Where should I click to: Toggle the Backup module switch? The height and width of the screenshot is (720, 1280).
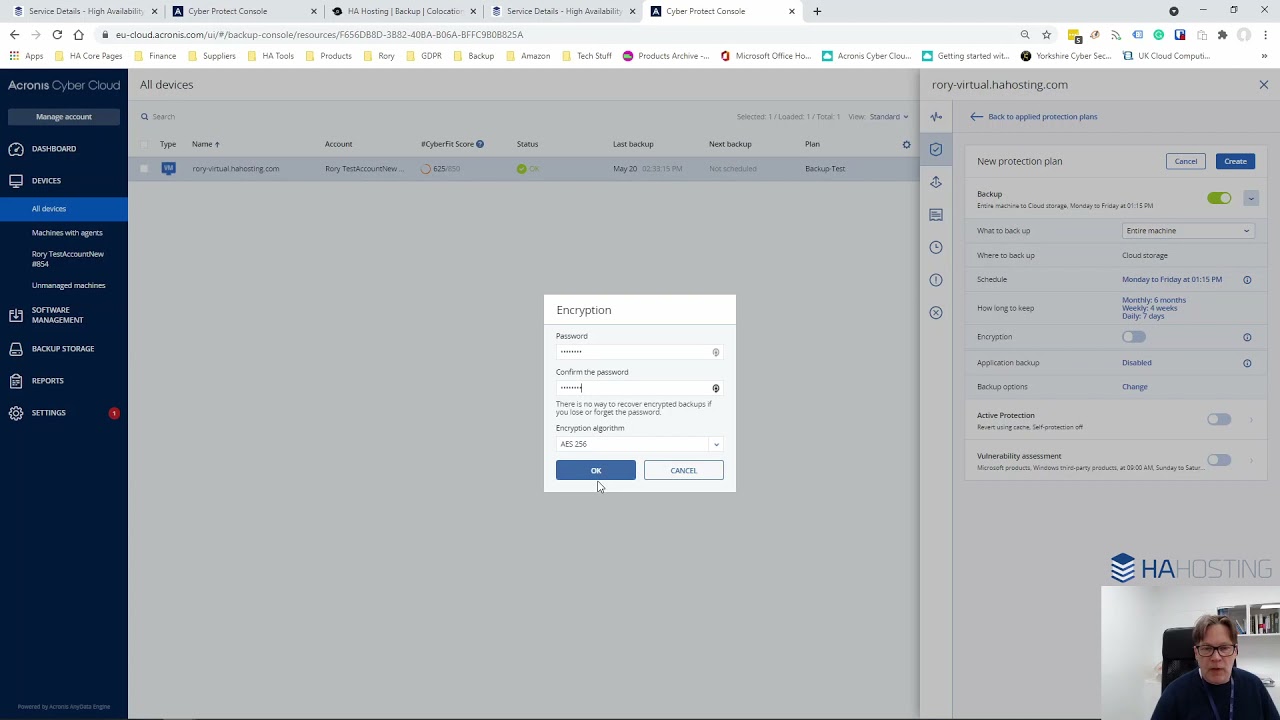point(1219,198)
